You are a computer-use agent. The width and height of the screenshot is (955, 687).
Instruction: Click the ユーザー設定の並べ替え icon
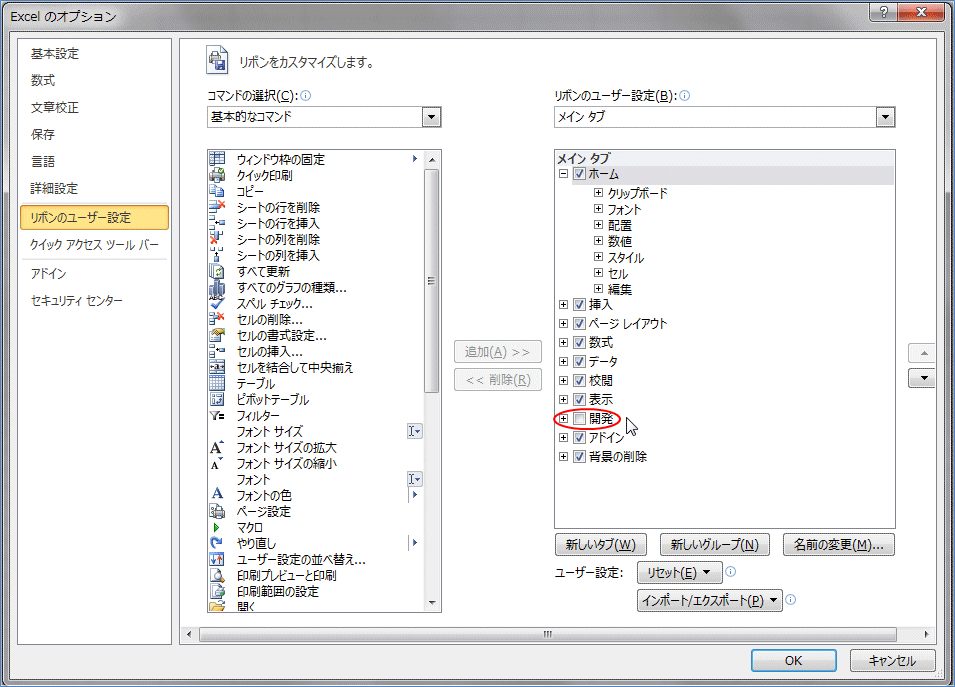217,559
